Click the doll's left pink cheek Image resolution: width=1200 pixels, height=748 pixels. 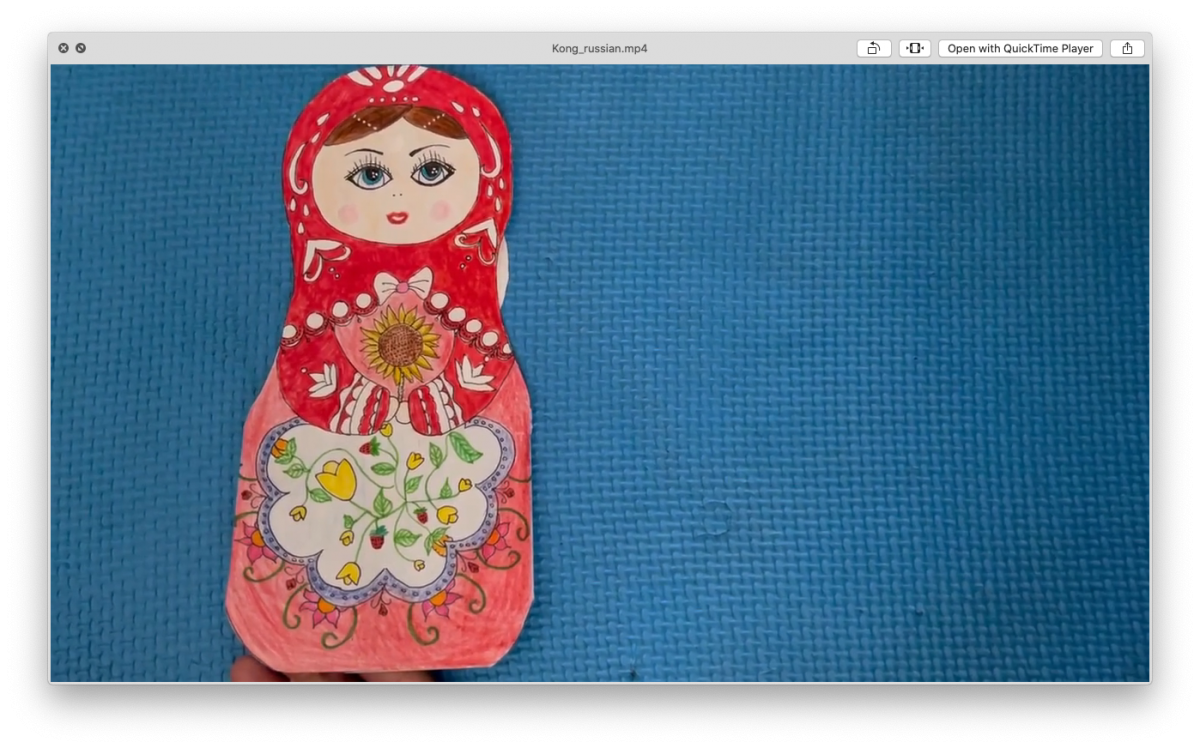(347, 213)
